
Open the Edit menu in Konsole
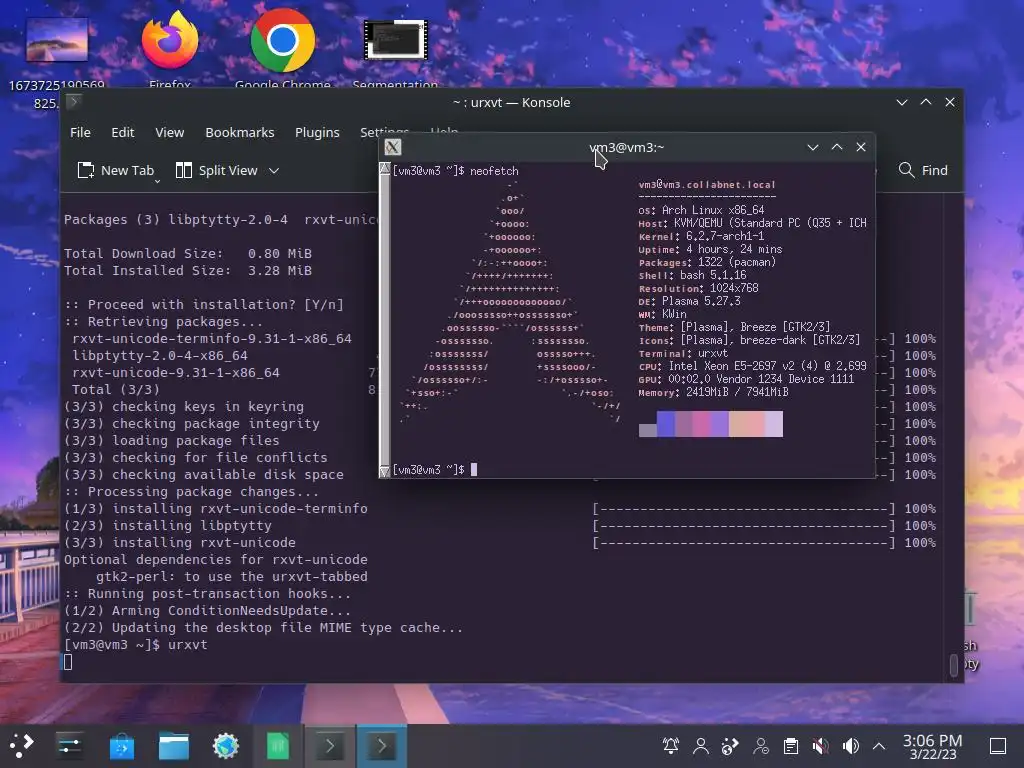[x=123, y=133]
